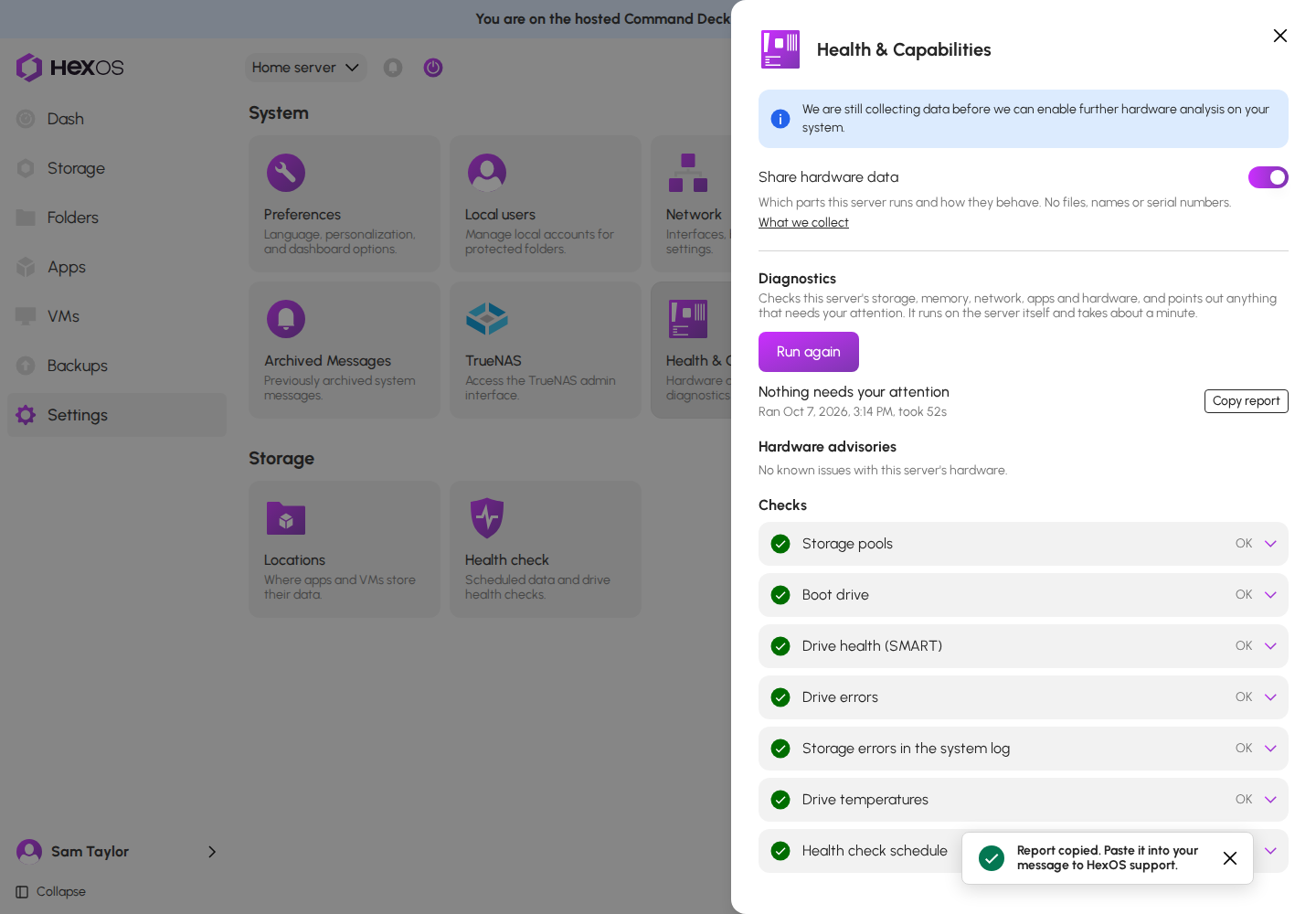Open the Locations folder icon
1316x914 pixels.
click(x=286, y=518)
